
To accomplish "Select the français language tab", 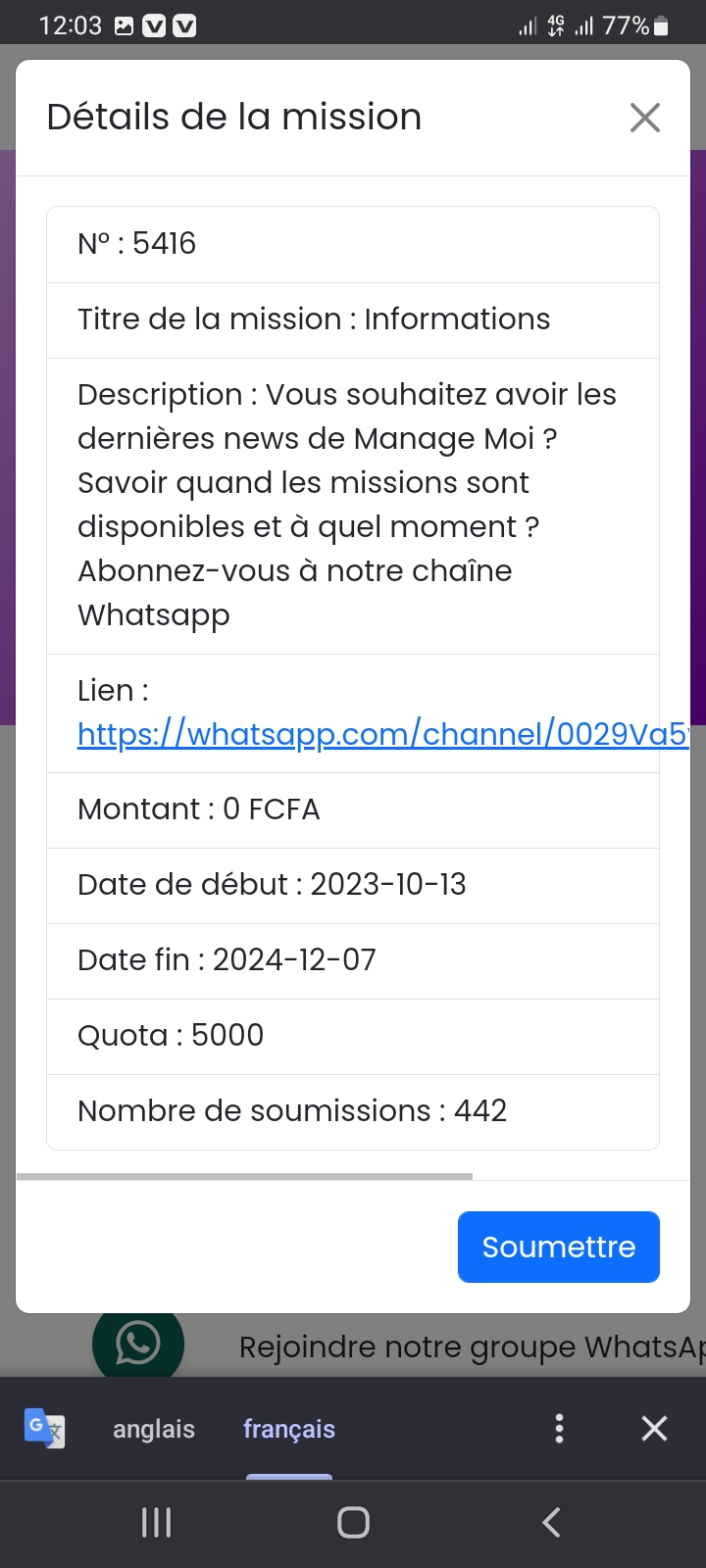I will tap(289, 1429).
